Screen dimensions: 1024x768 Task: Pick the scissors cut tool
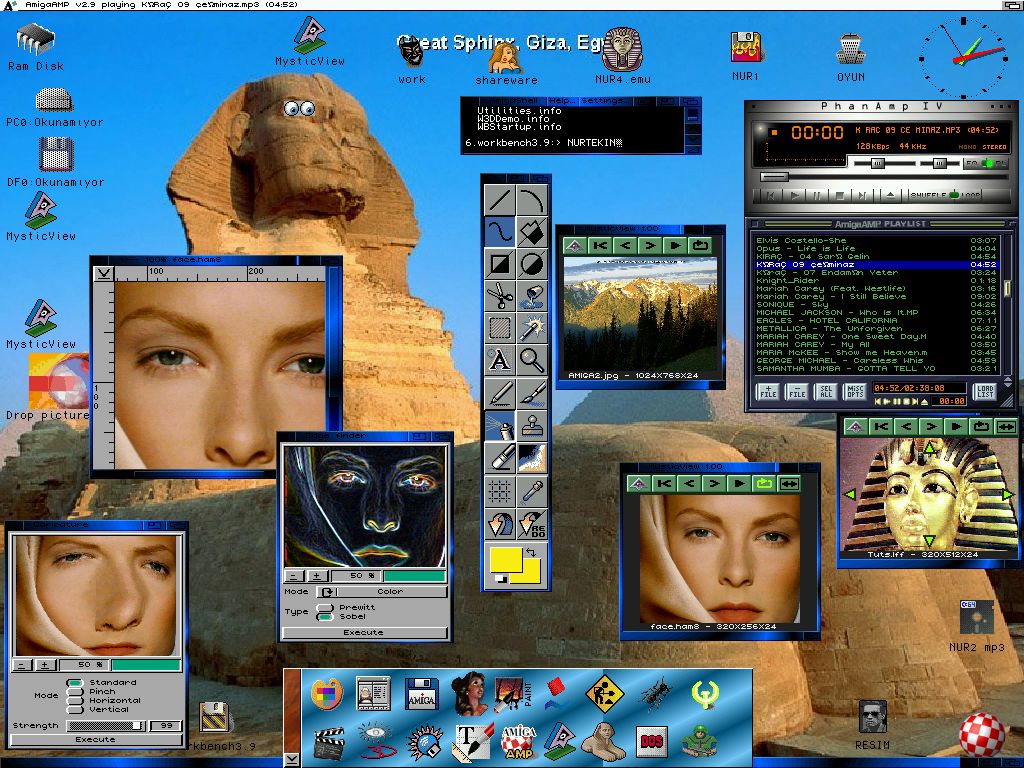click(x=500, y=296)
